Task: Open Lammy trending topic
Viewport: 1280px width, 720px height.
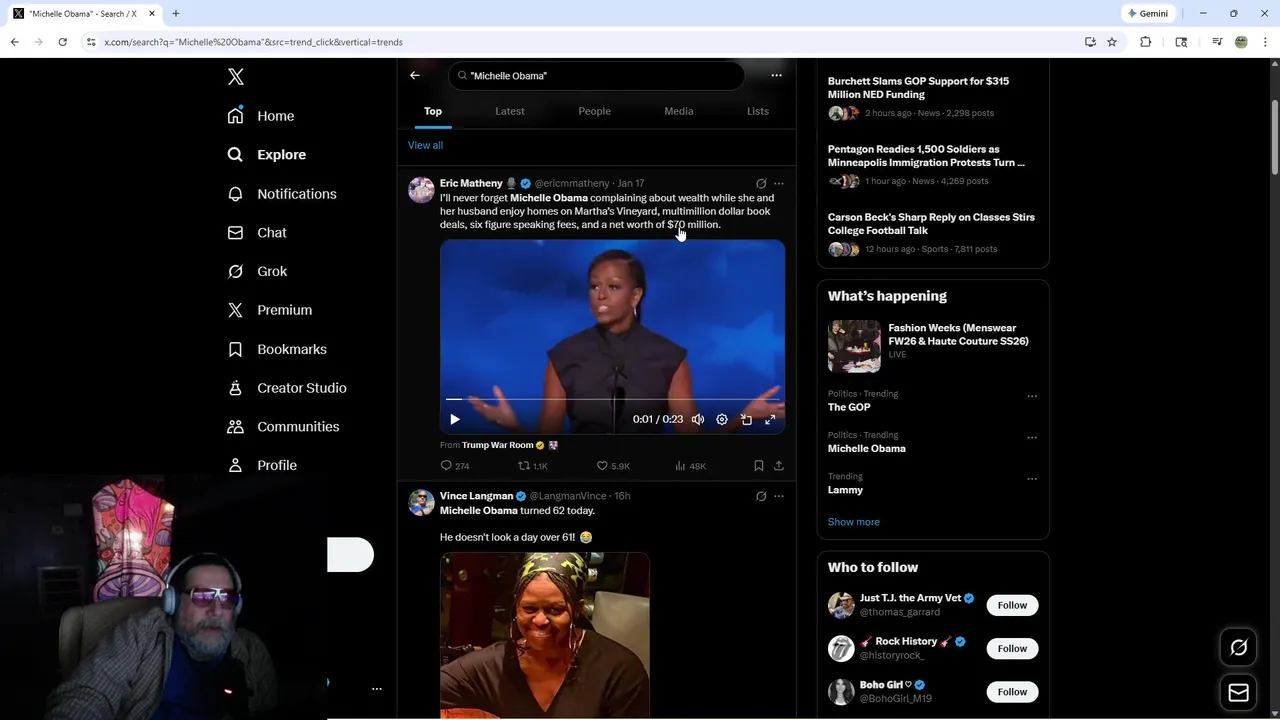Action: pos(845,490)
